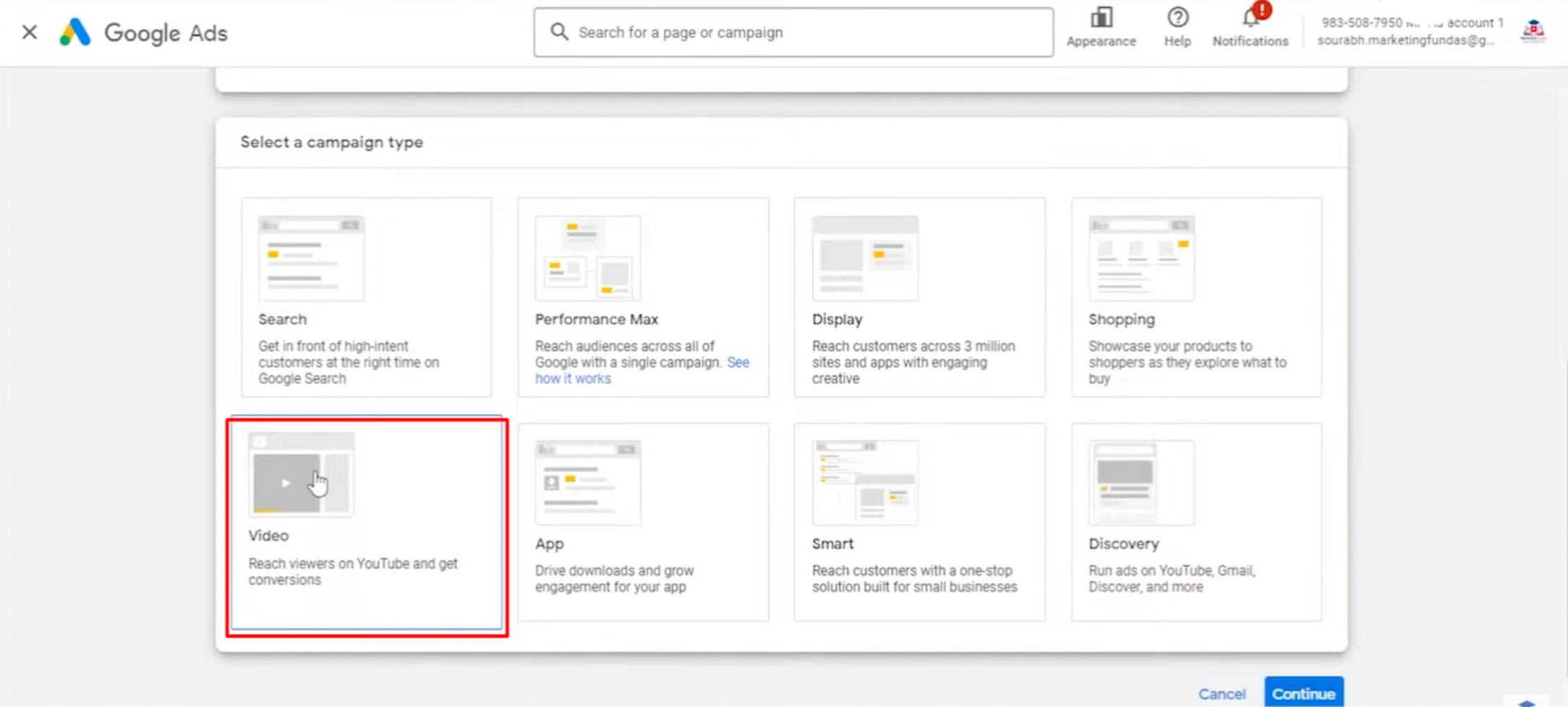Click the page search input field
The image size is (1568, 707).
tap(790, 32)
